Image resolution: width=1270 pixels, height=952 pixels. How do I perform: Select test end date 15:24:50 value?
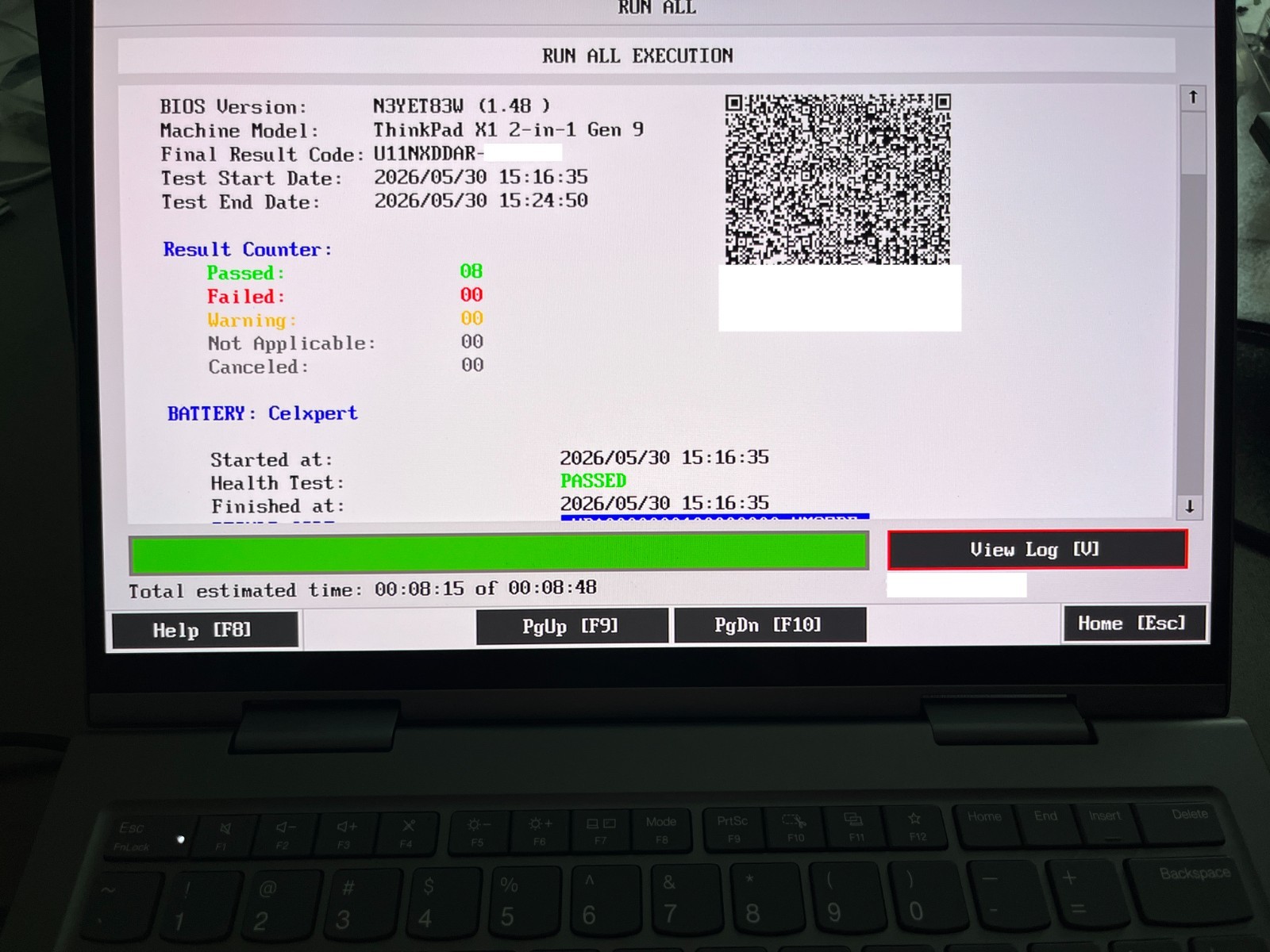coord(481,201)
